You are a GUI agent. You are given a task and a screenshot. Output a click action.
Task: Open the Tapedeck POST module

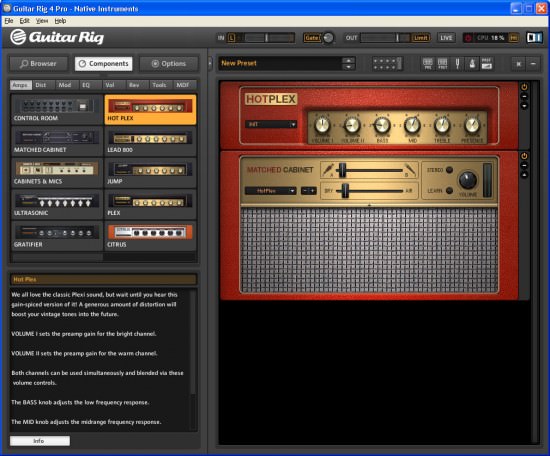(x=443, y=64)
